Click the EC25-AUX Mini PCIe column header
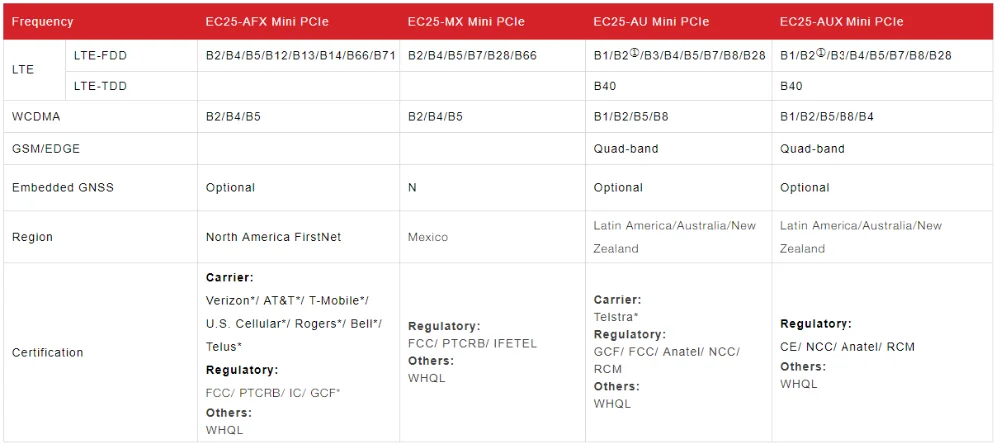The height and width of the screenshot is (444, 1000). (x=841, y=21)
